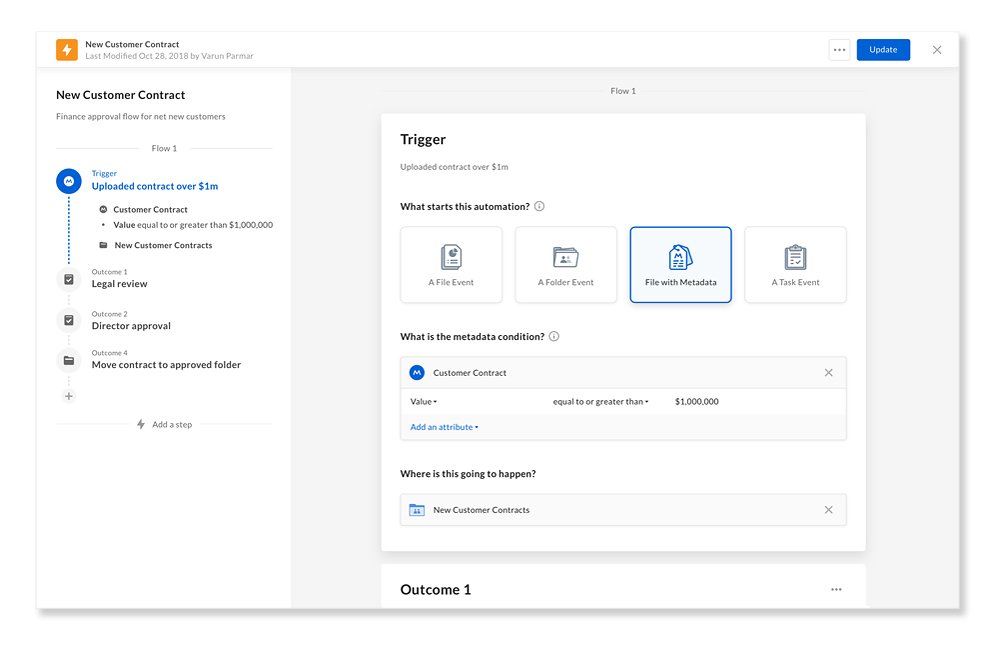Expand the Add an attribute dropdown
The image size is (990, 646).
[444, 426]
